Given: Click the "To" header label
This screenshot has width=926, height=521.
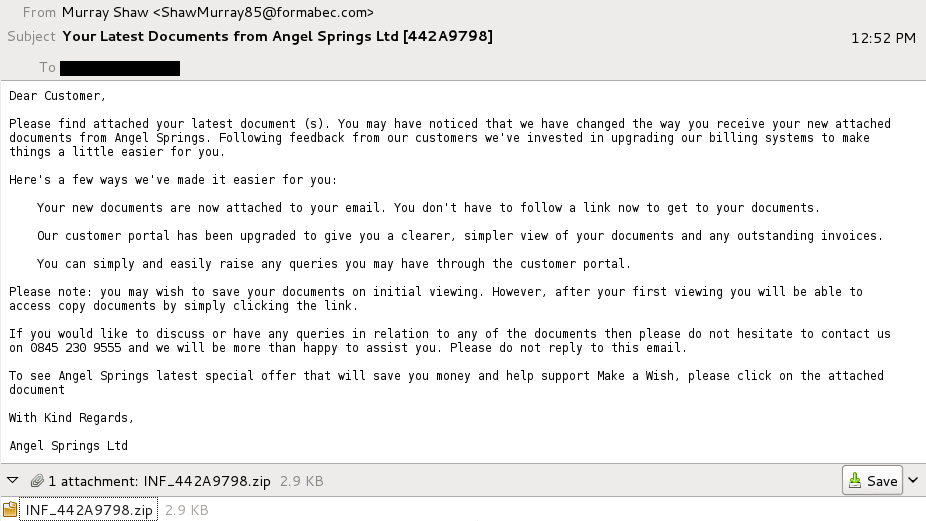Looking at the screenshot, I should pos(47,68).
